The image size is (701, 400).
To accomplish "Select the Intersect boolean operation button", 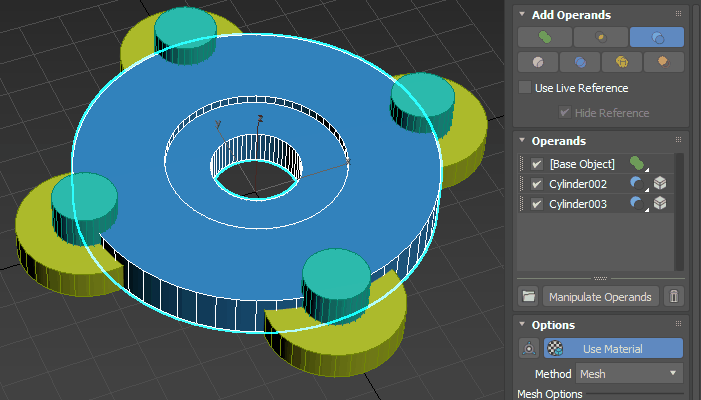I will pos(601,37).
